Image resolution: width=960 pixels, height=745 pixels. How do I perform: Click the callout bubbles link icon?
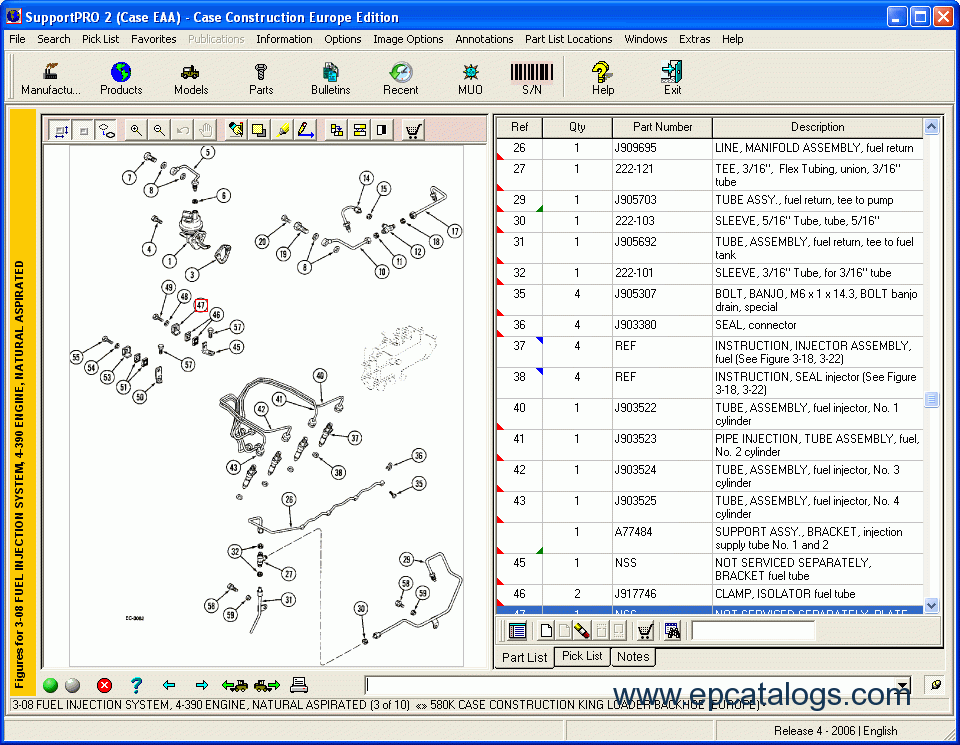[x=107, y=130]
